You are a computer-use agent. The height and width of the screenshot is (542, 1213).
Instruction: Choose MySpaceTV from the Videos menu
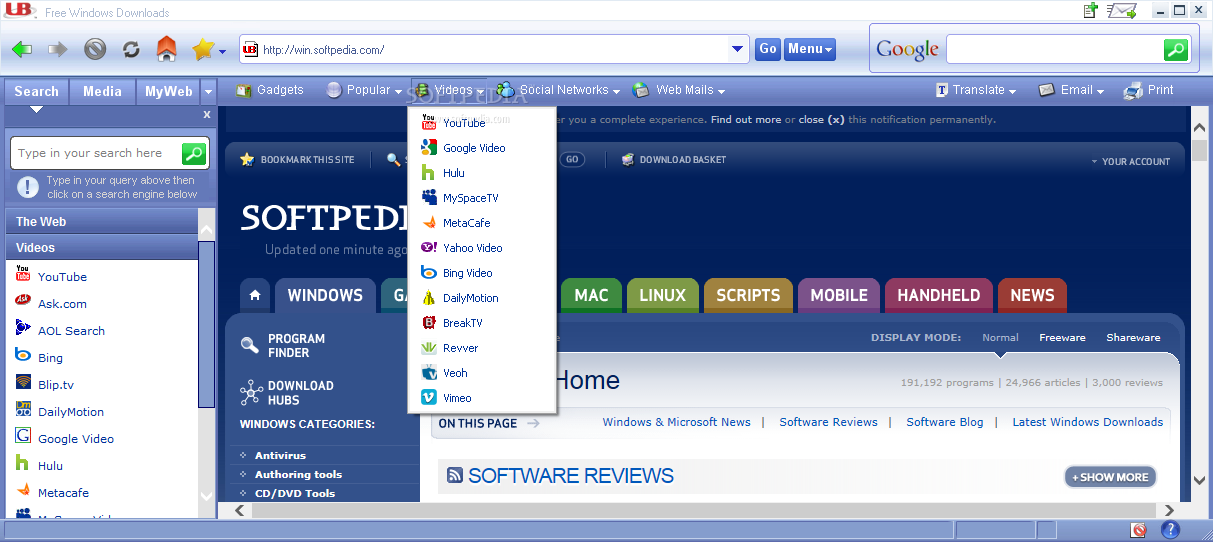tap(470, 198)
